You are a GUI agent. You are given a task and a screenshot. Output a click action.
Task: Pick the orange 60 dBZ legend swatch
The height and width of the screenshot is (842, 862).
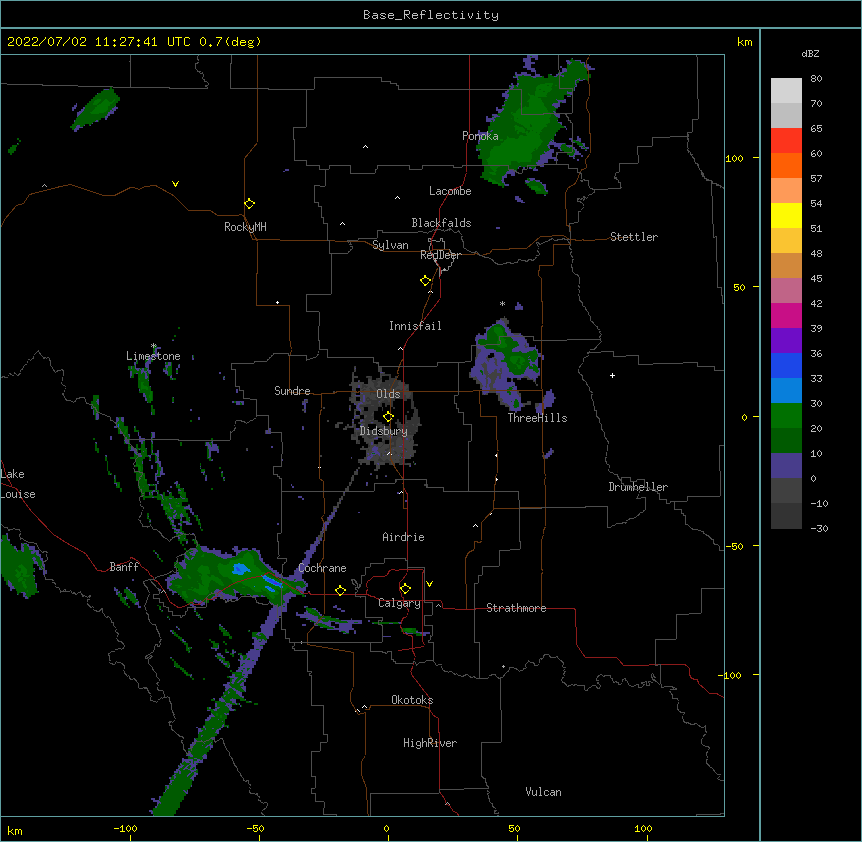[786, 165]
